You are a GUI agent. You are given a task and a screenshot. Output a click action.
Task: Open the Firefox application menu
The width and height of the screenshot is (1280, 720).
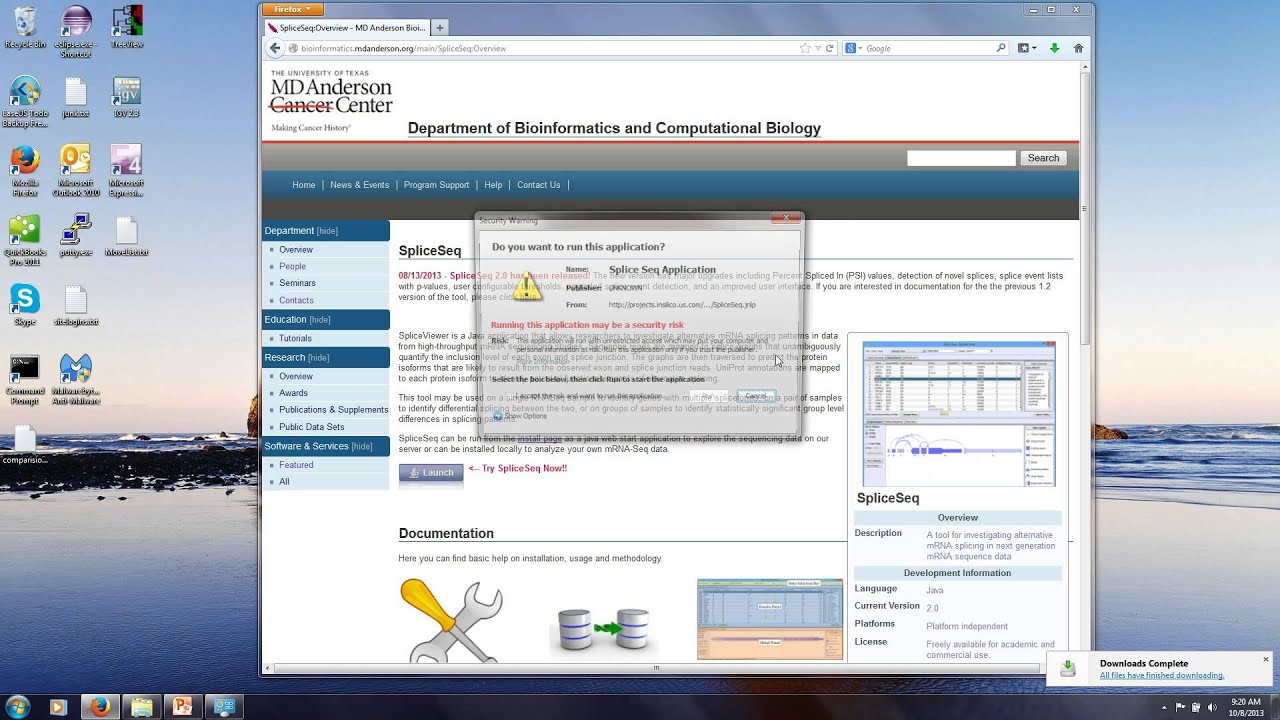293,9
